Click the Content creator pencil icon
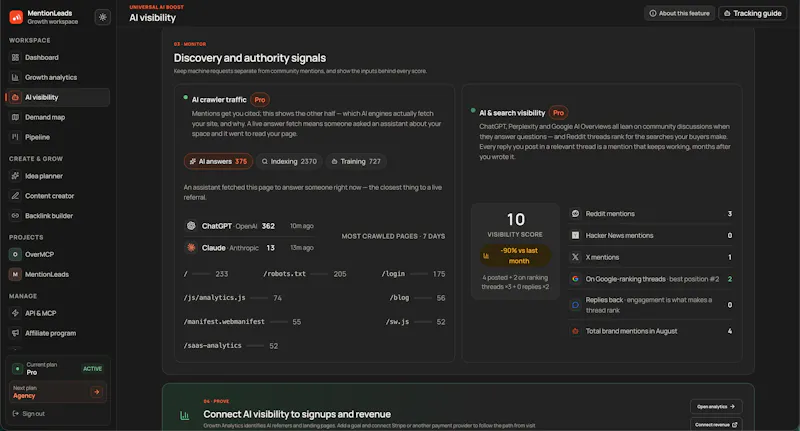Viewport: 800px width, 431px height. [15, 196]
